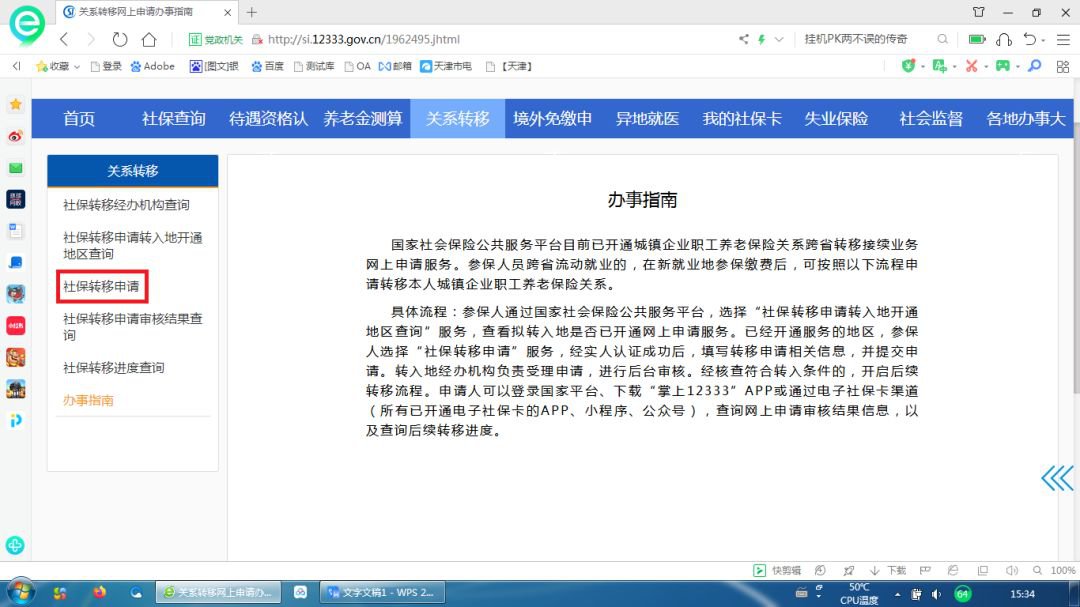Open undo close history dropdown arrow
The image size is (1080, 607).
(1043, 40)
